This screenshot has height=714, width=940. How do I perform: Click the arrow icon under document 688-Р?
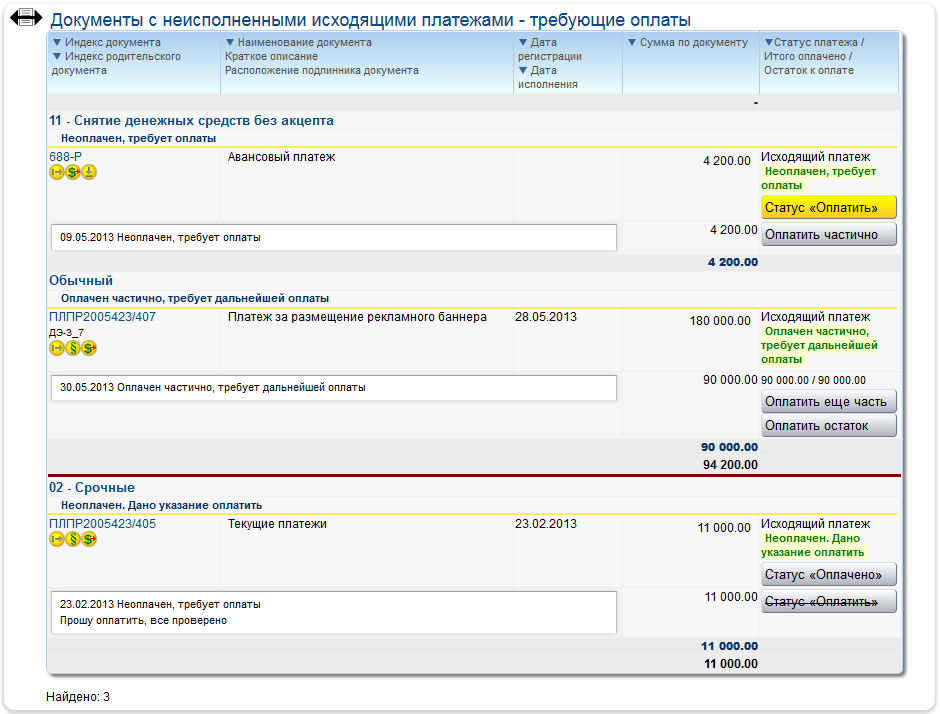click(57, 173)
